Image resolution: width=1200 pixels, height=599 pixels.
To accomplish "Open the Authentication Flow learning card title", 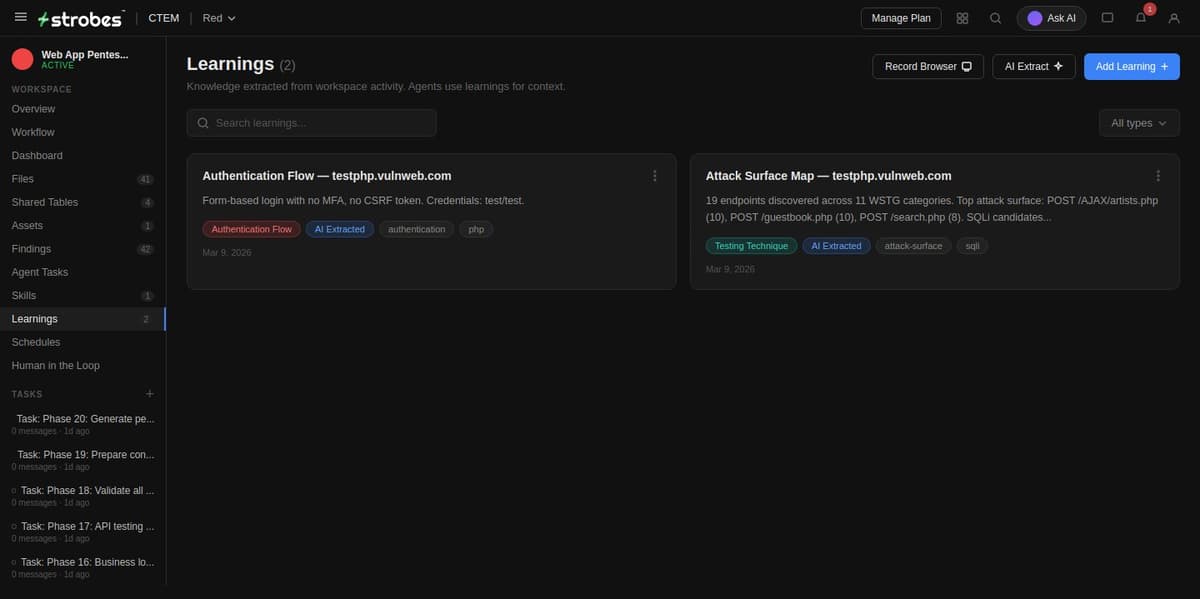I will [x=326, y=176].
